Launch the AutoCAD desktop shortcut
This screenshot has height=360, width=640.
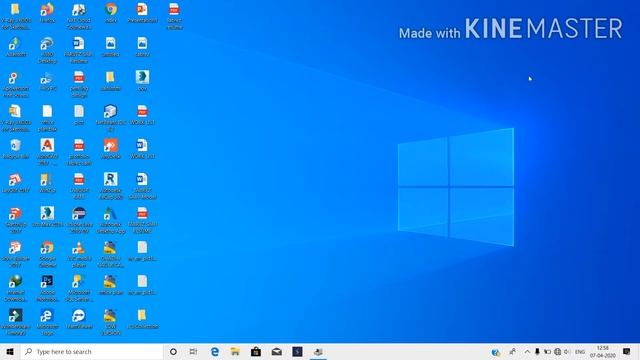click(x=47, y=152)
